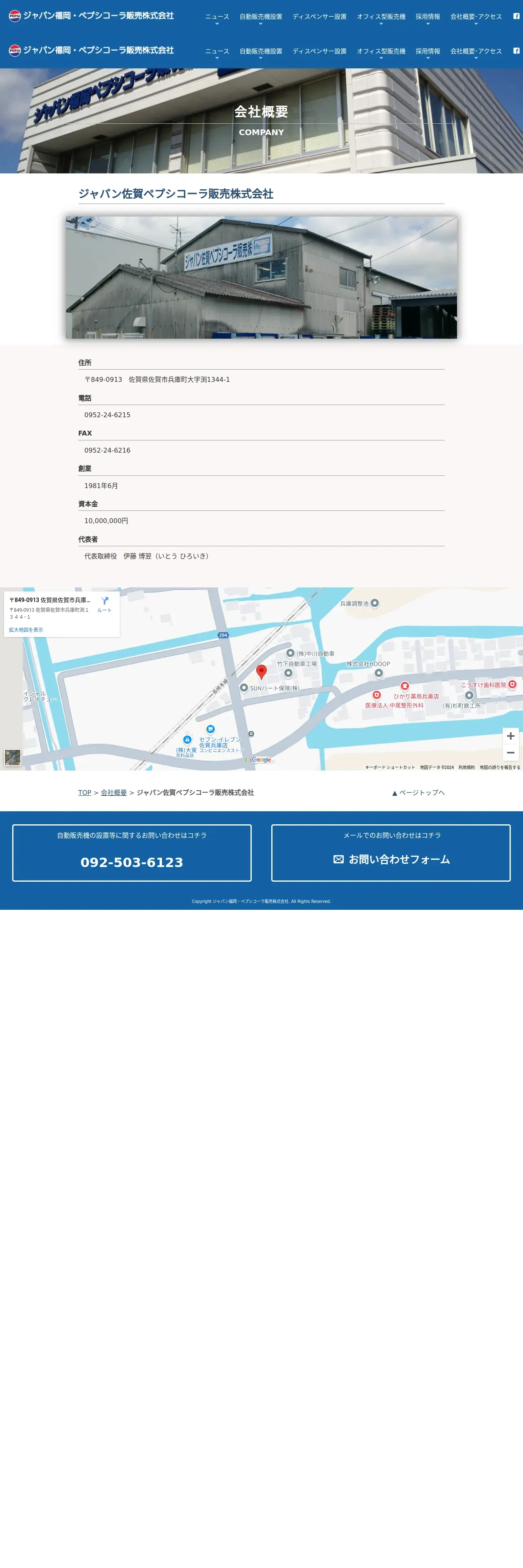Click the (株)中川自動車 map marker

point(290,653)
